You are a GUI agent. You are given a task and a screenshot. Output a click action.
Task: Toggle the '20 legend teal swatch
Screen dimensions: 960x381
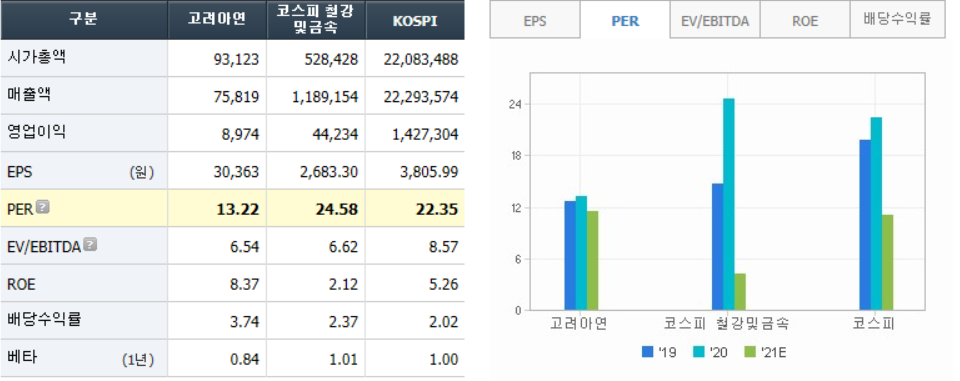(x=698, y=352)
